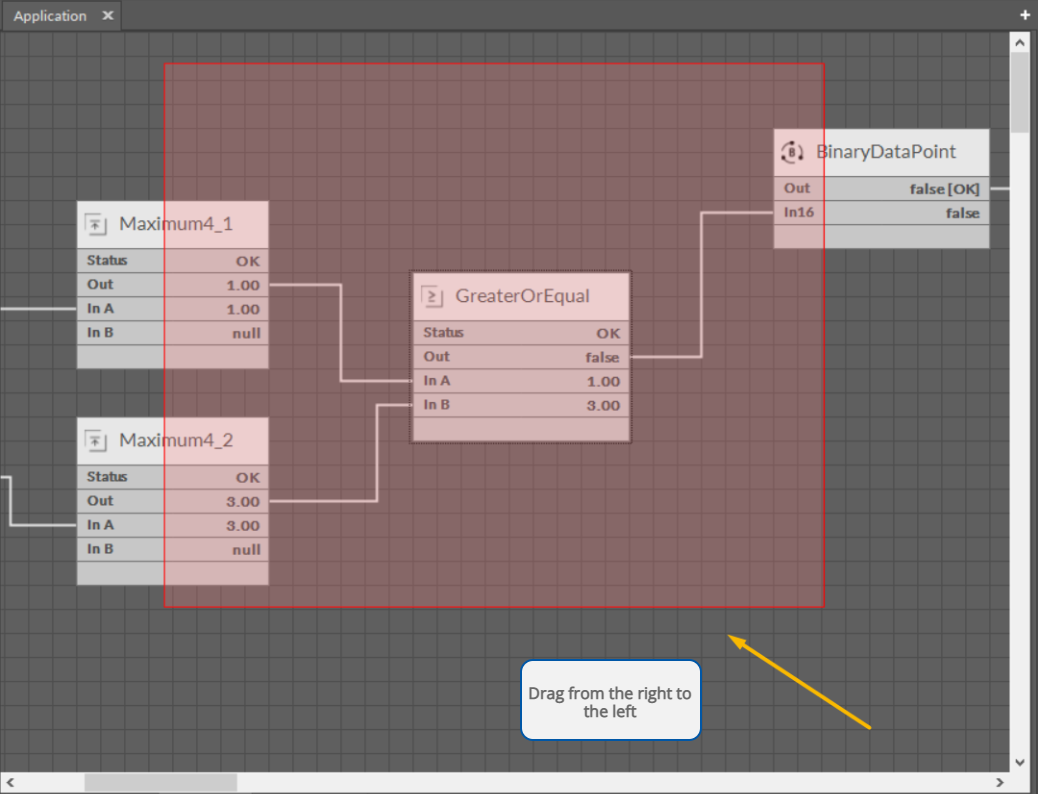Click the vertical scrollbar down arrow

[x=1019, y=761]
